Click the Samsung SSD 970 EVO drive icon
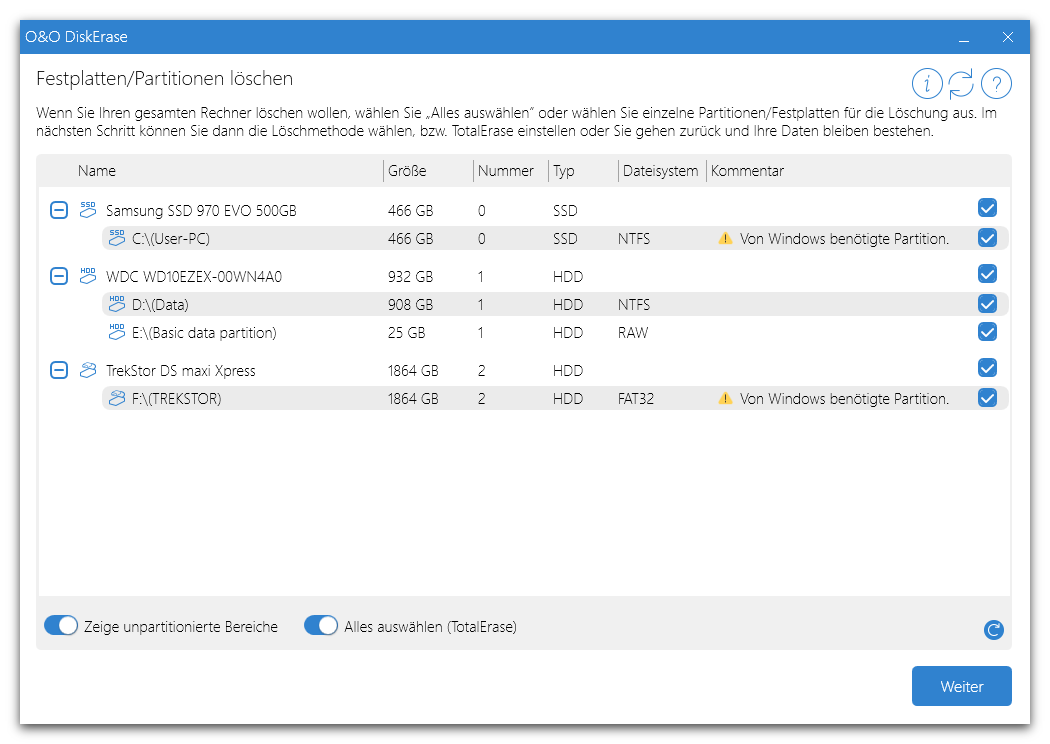 click(88, 210)
